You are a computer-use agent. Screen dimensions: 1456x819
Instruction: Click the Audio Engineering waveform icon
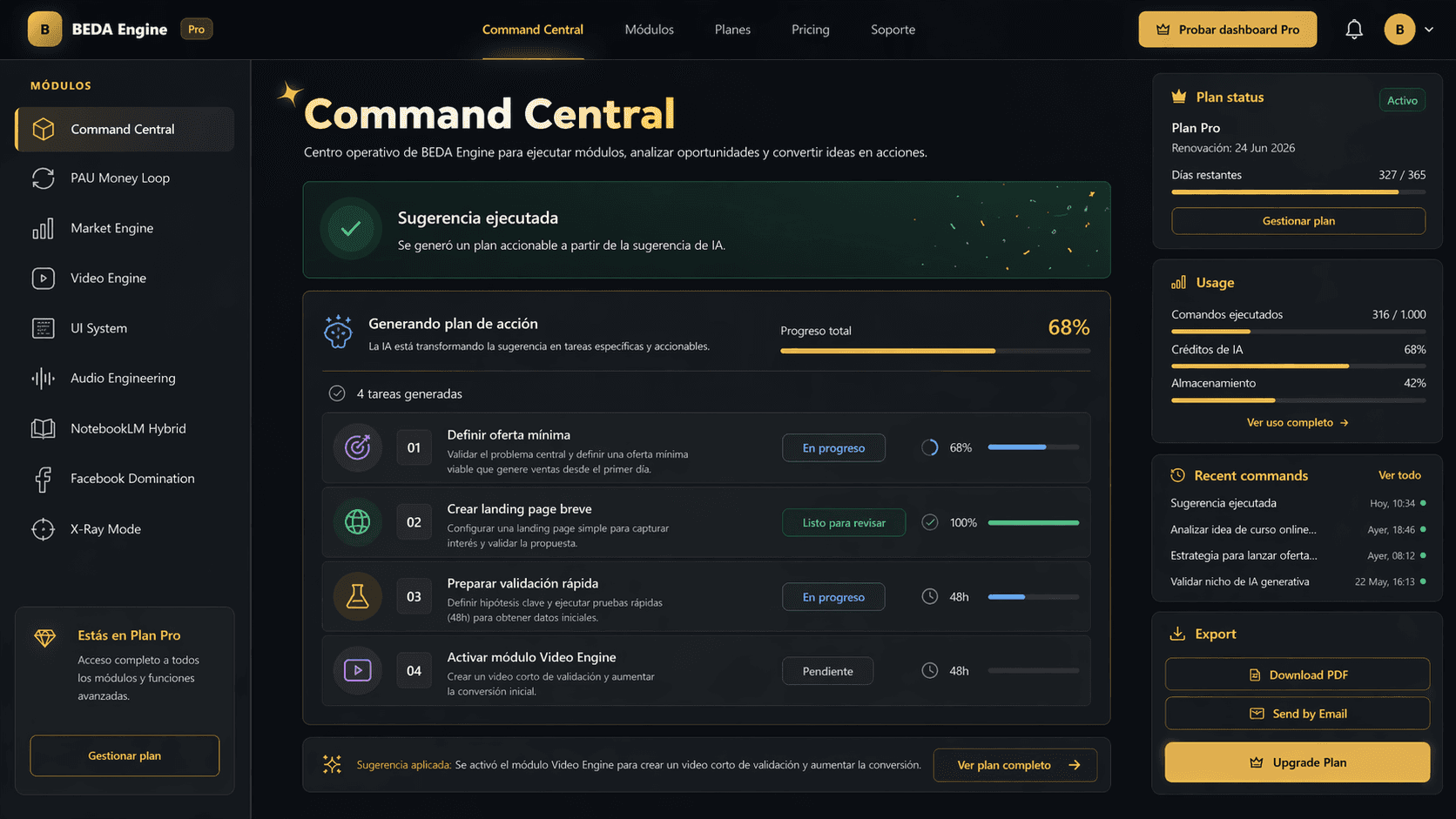click(44, 378)
